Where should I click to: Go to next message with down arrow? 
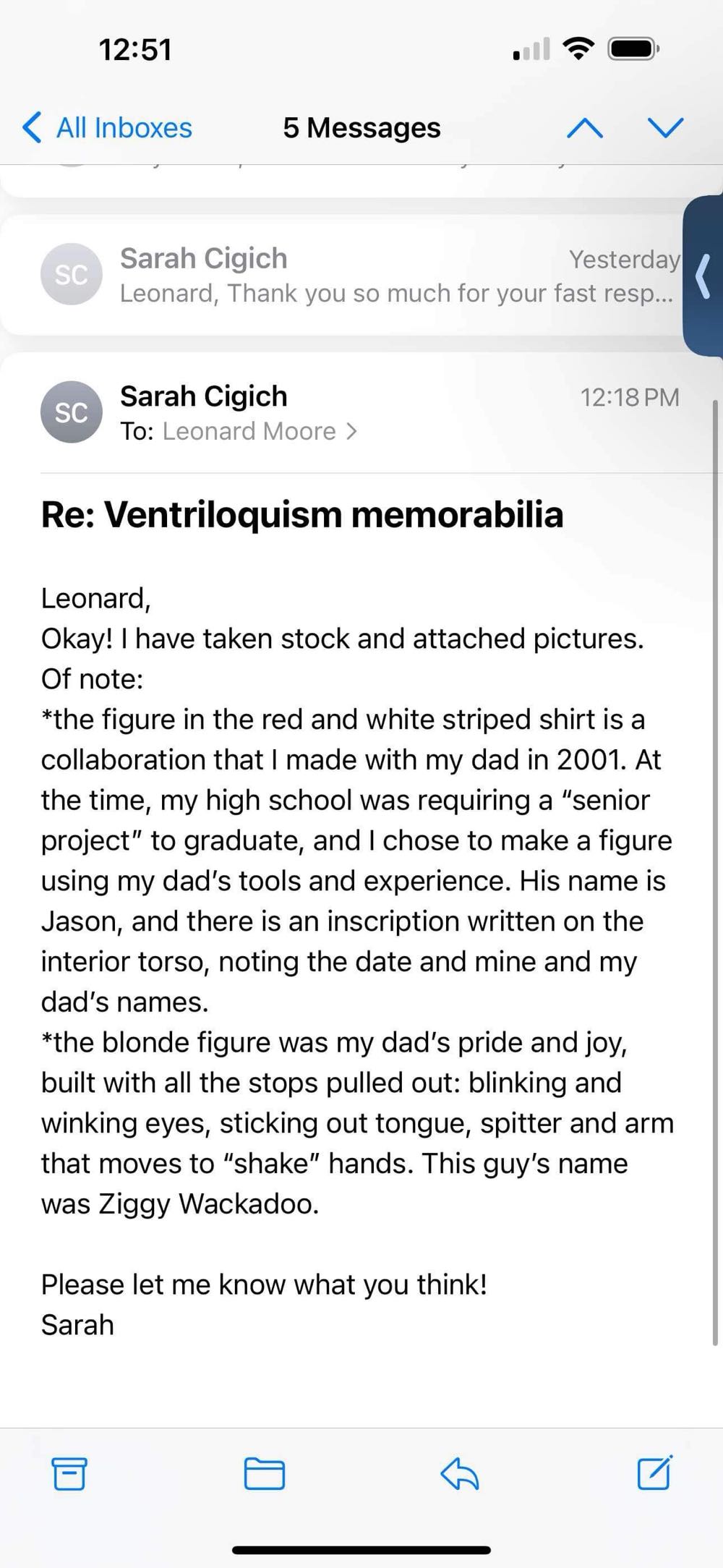click(x=666, y=128)
